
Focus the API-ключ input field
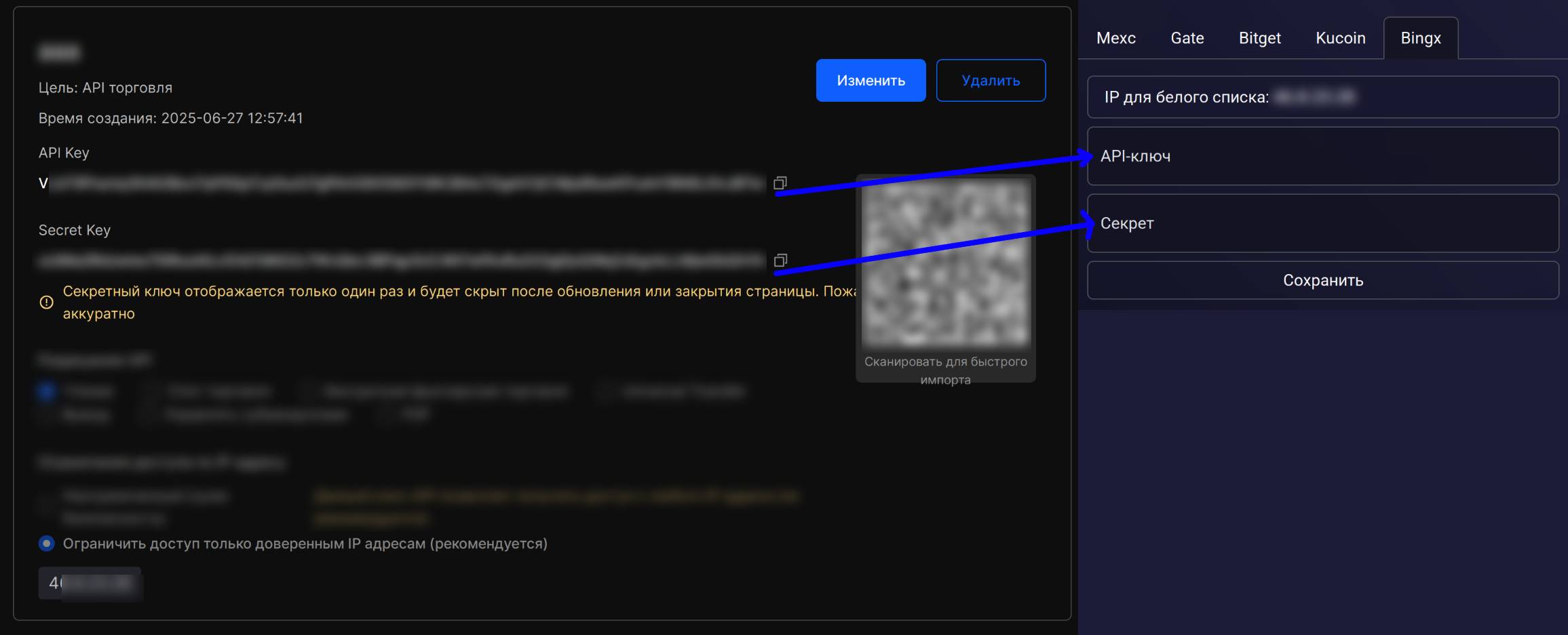pos(1323,156)
